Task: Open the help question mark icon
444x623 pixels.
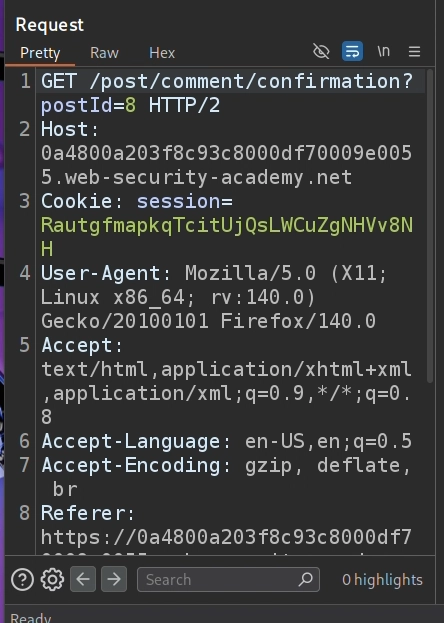Action: pyautogui.click(x=22, y=580)
